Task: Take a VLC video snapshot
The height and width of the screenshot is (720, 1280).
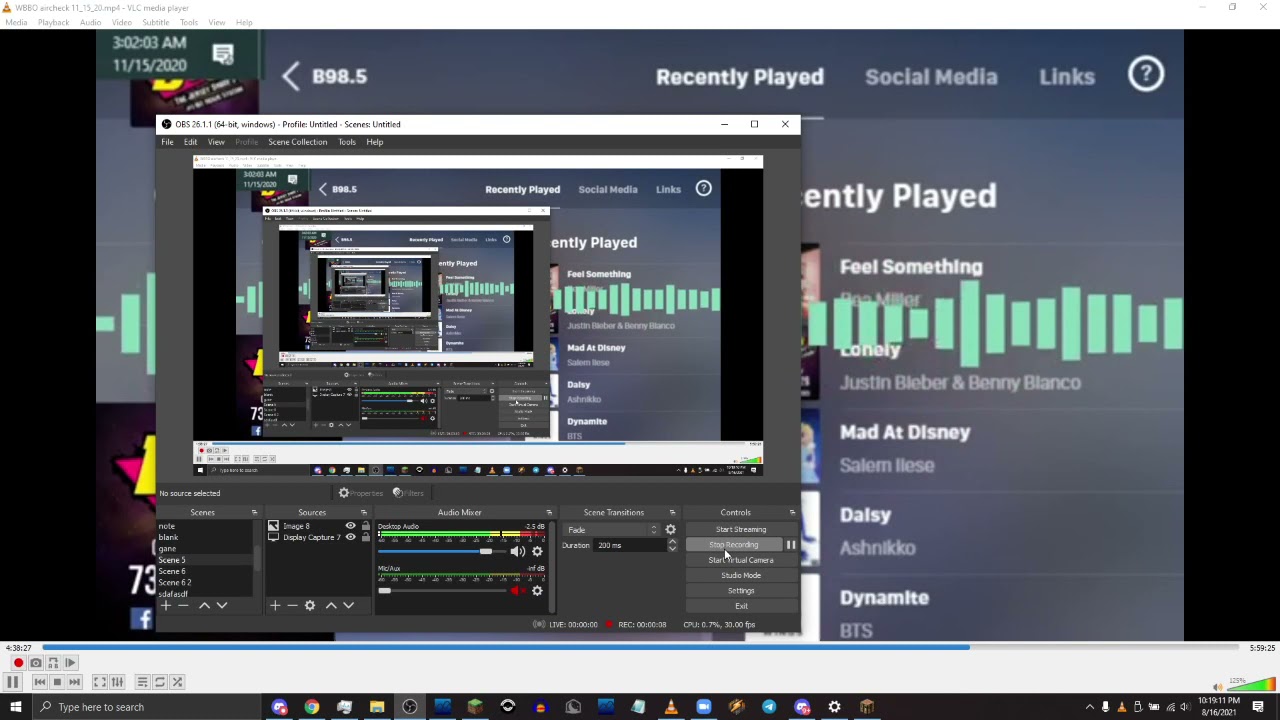Action: pos(36,663)
